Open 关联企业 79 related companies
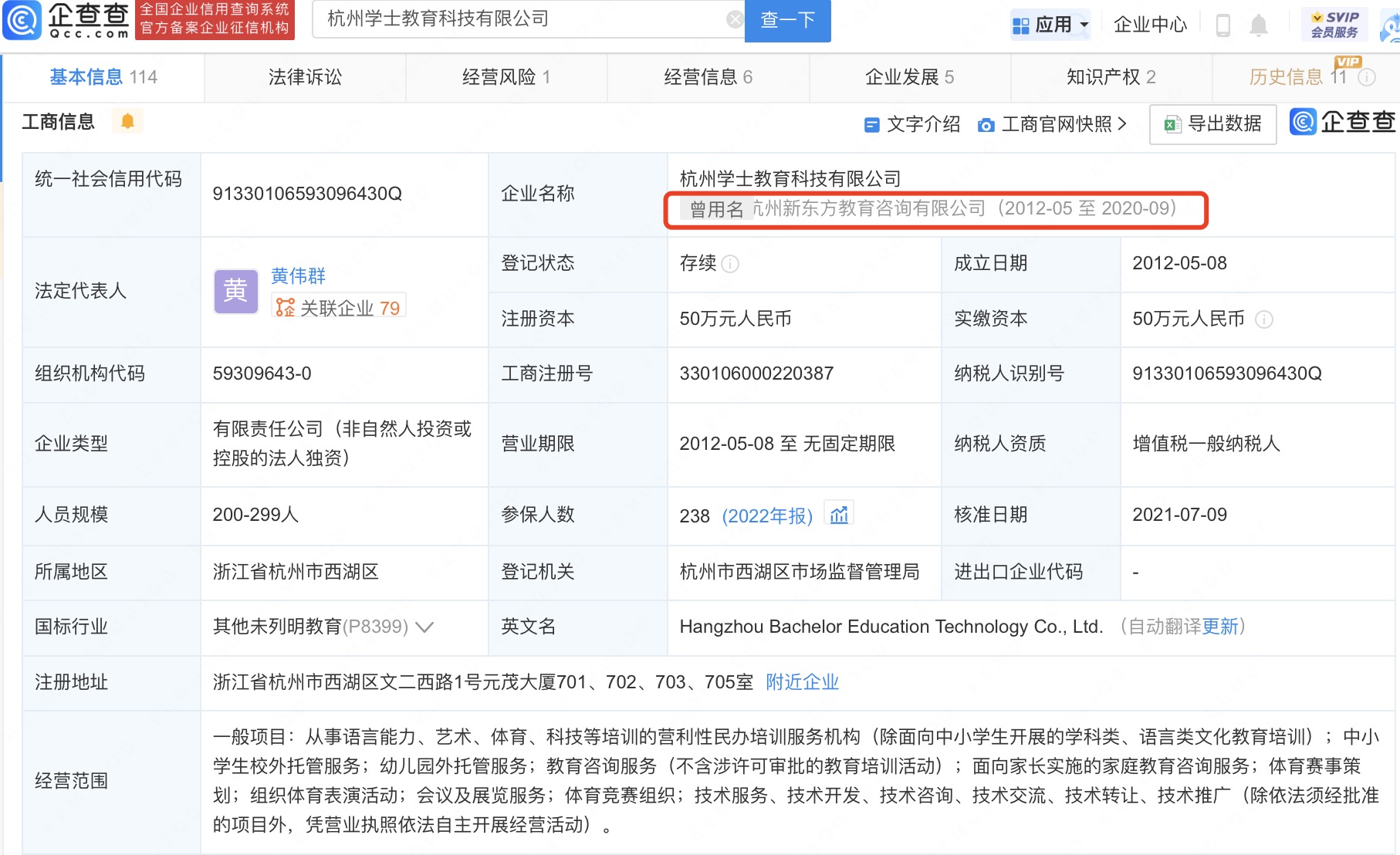1400x855 pixels. coord(339,308)
